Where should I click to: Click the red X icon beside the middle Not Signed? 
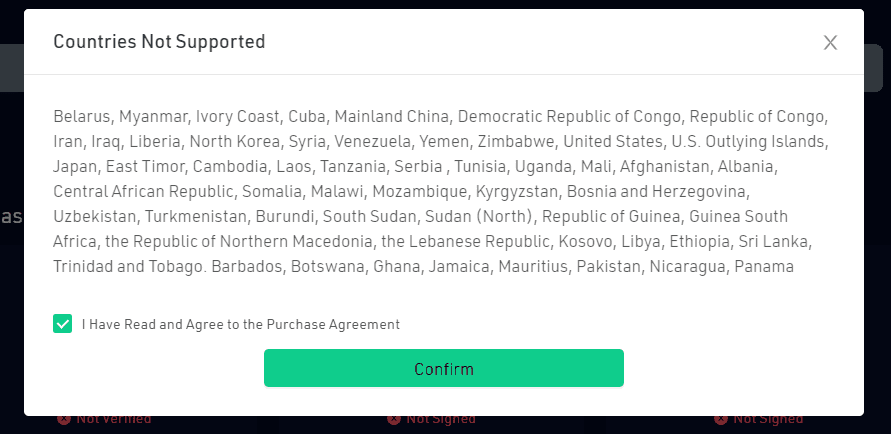[x=394, y=419]
